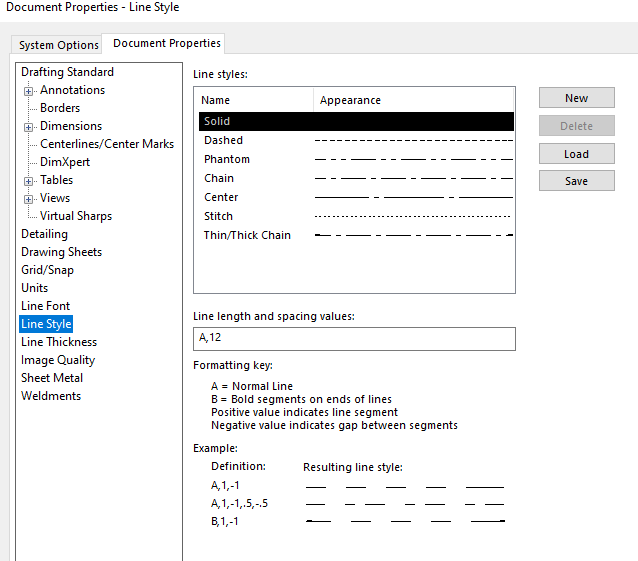The width and height of the screenshot is (638, 561).
Task: Choose the Phantom line style
Action: pos(227,160)
